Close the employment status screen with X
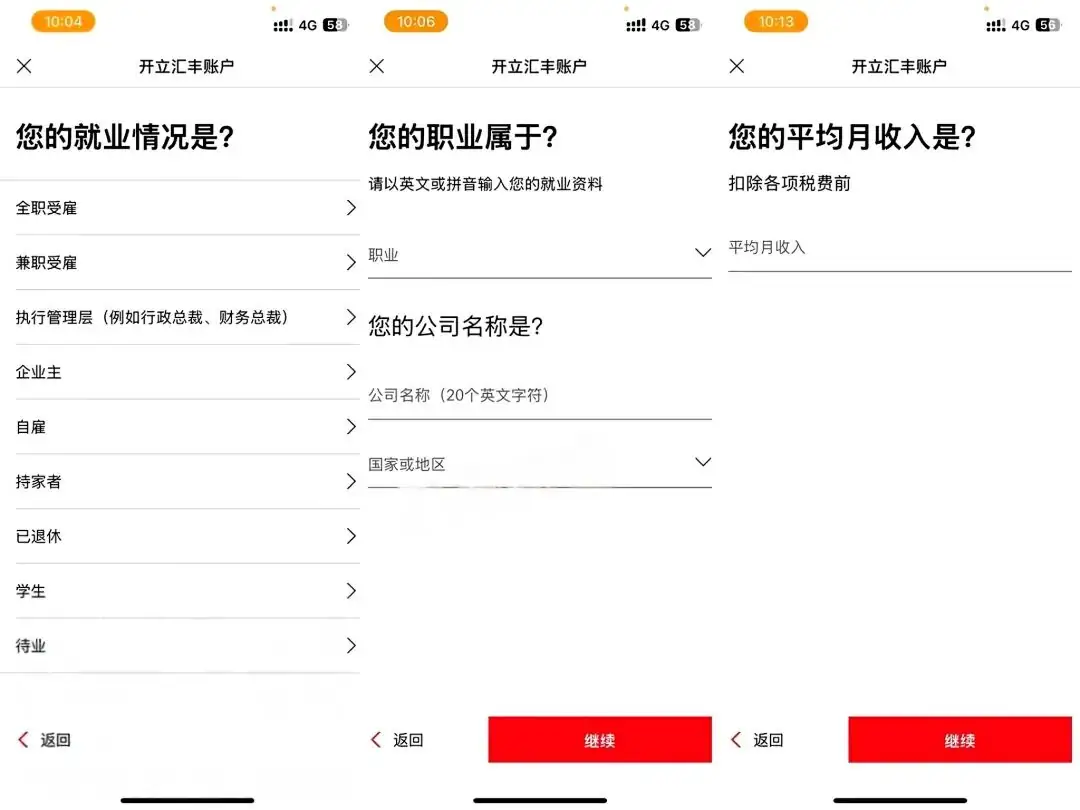 pyautogui.click(x=24, y=66)
